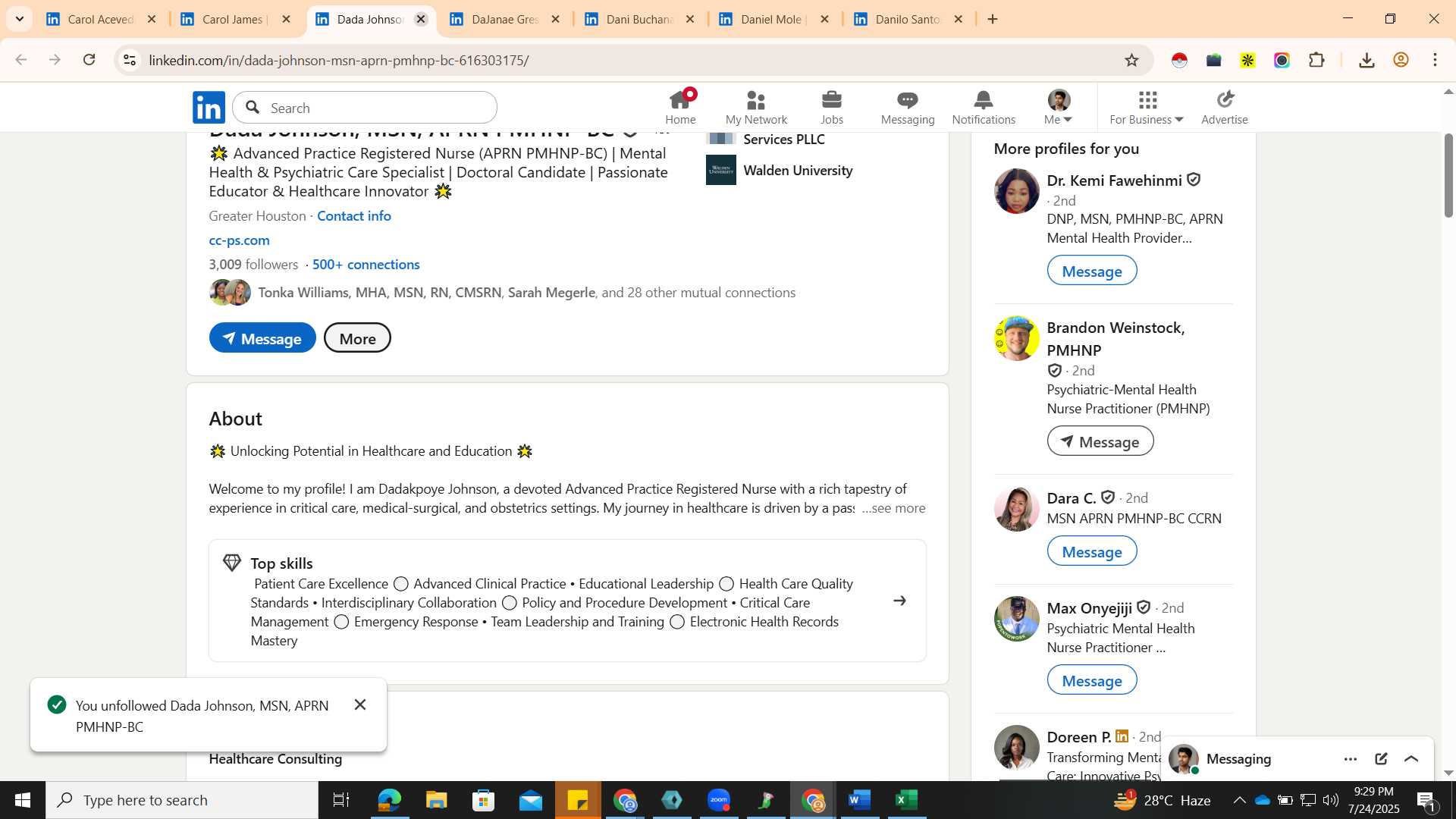This screenshot has width=1456, height=819.
Task: Open Top skills details arrow
Action: click(899, 601)
